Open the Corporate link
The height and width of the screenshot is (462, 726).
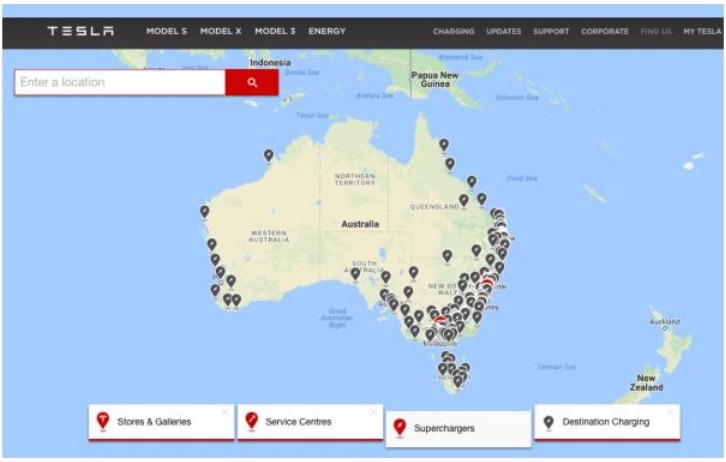605,31
